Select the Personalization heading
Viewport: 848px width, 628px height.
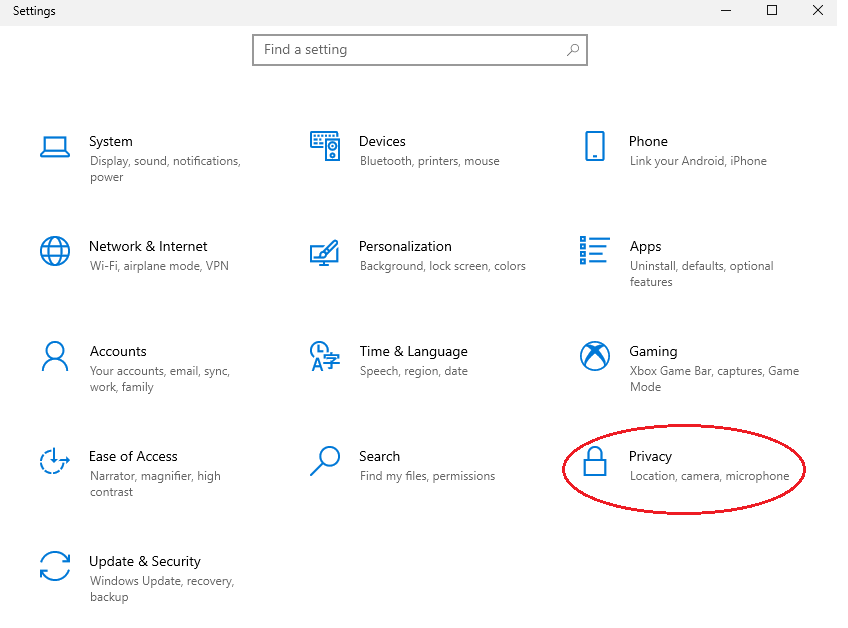tap(405, 246)
